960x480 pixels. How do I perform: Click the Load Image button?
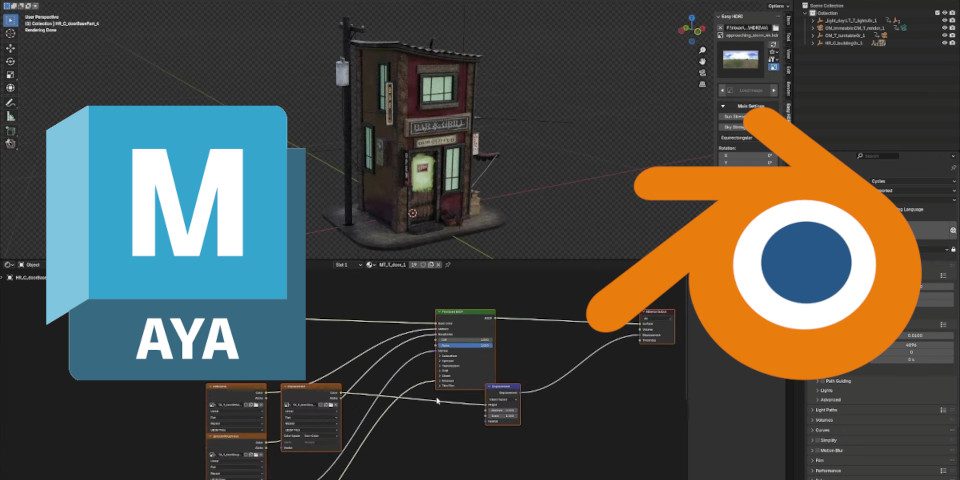click(x=747, y=89)
